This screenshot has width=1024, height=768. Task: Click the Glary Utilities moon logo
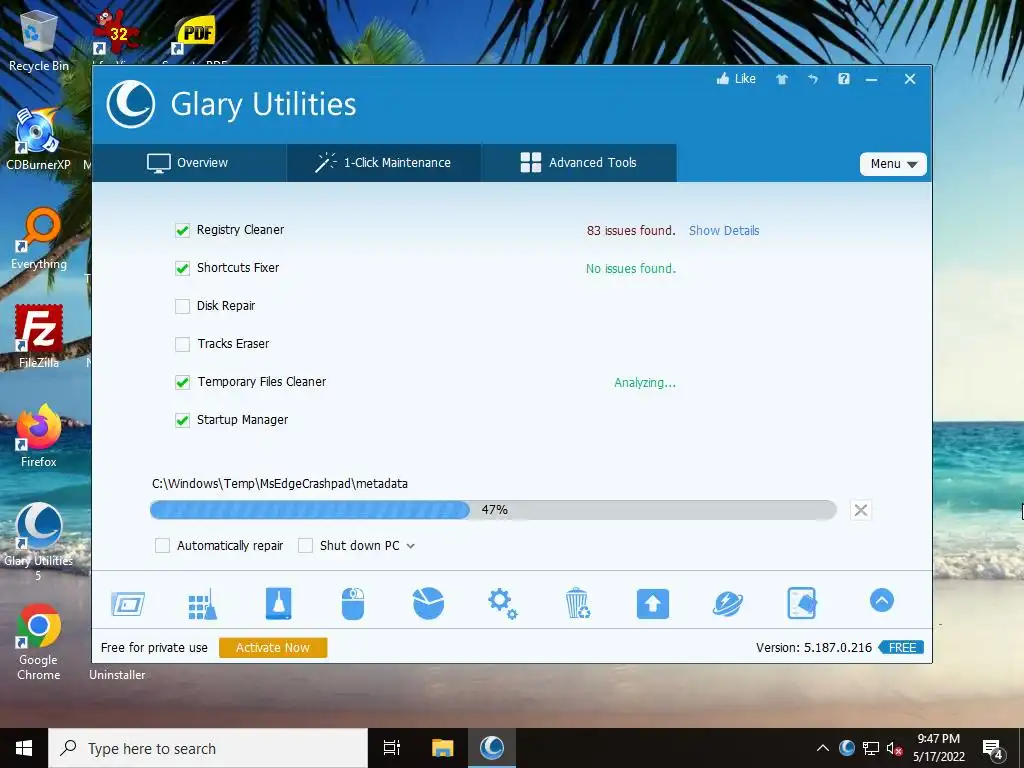131,104
